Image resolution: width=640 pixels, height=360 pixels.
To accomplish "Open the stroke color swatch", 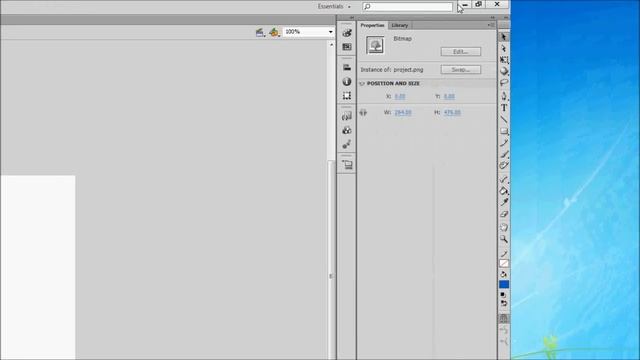I will coord(504,263).
